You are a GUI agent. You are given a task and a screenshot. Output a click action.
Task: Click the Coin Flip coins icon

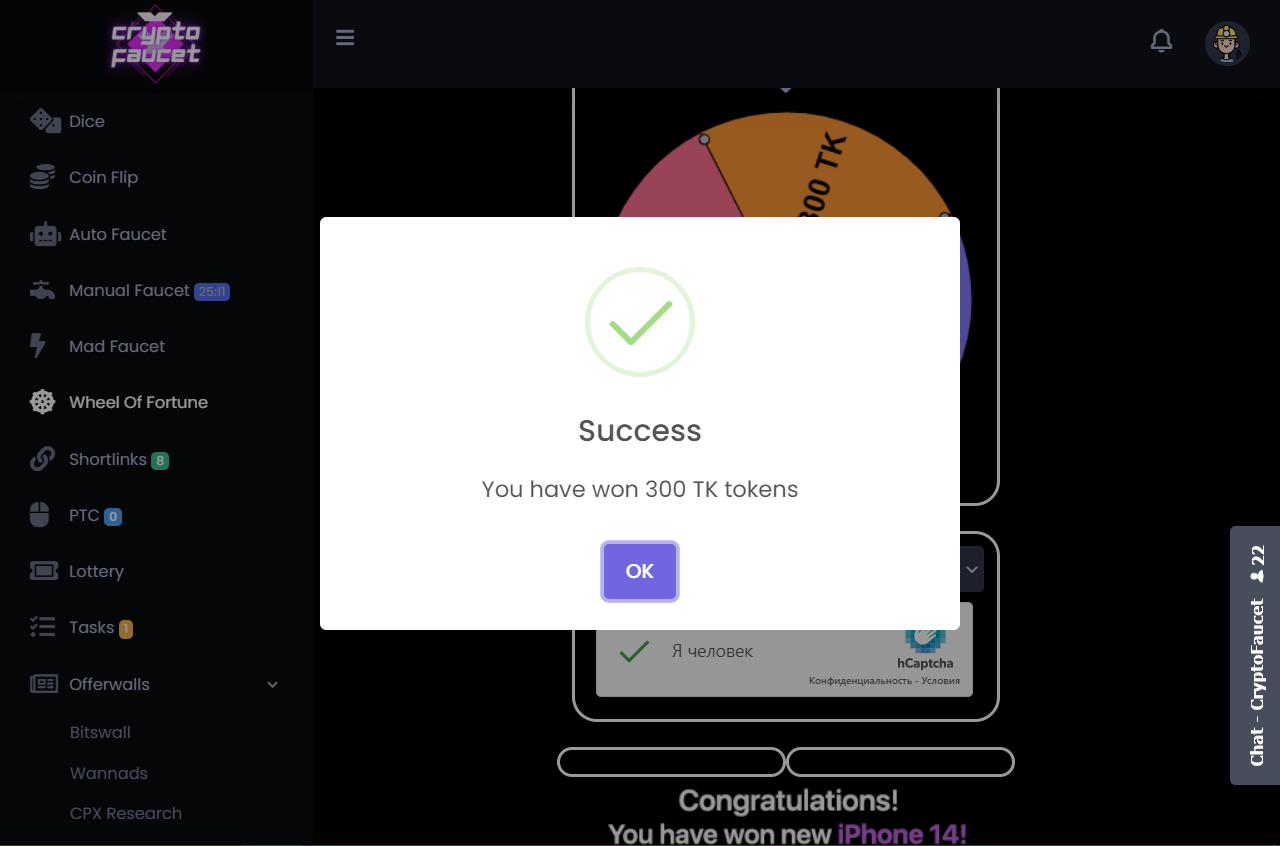[x=42, y=177]
